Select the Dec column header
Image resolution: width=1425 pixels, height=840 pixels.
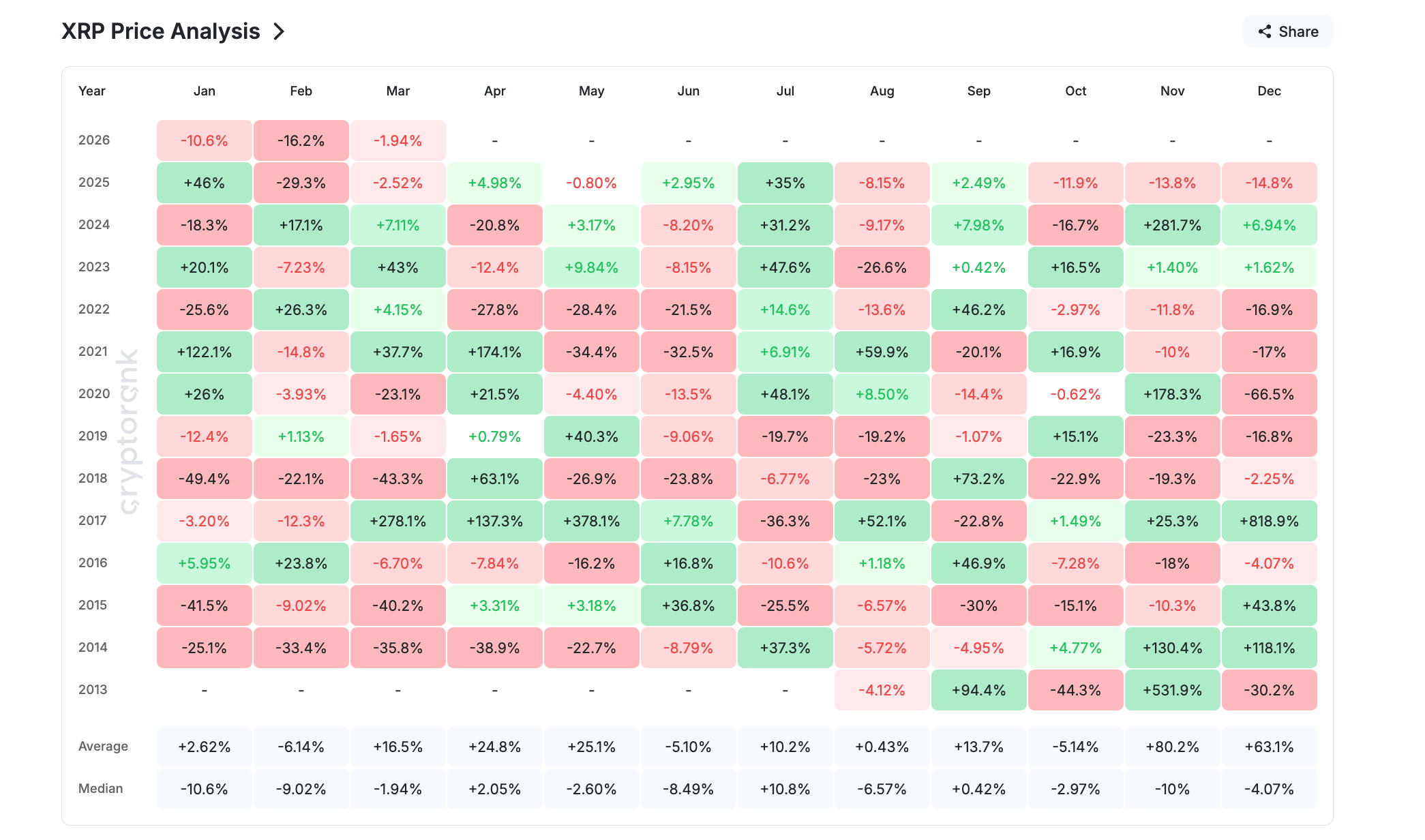[1269, 91]
